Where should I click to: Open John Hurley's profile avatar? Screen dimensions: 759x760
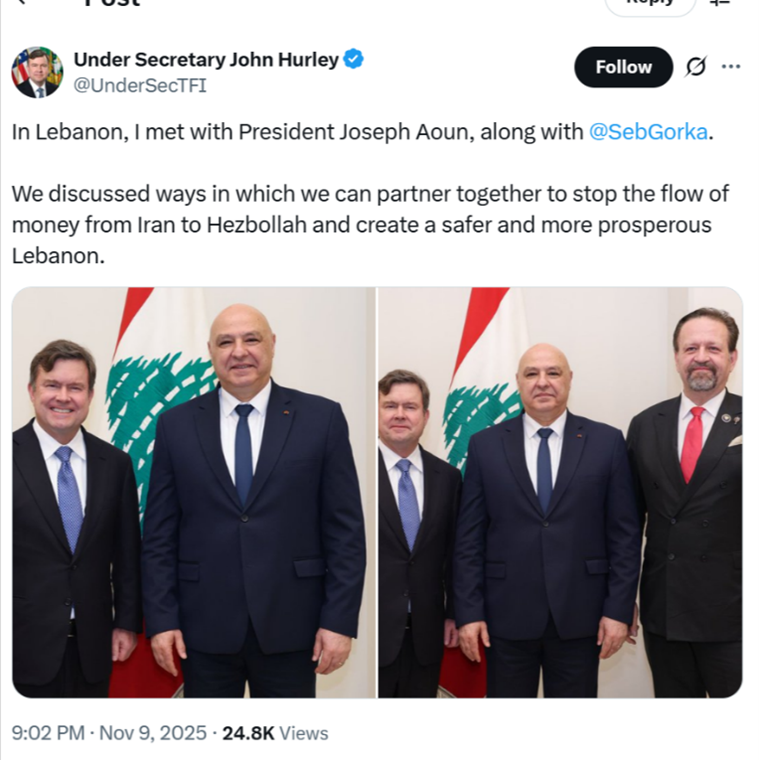tap(37, 72)
